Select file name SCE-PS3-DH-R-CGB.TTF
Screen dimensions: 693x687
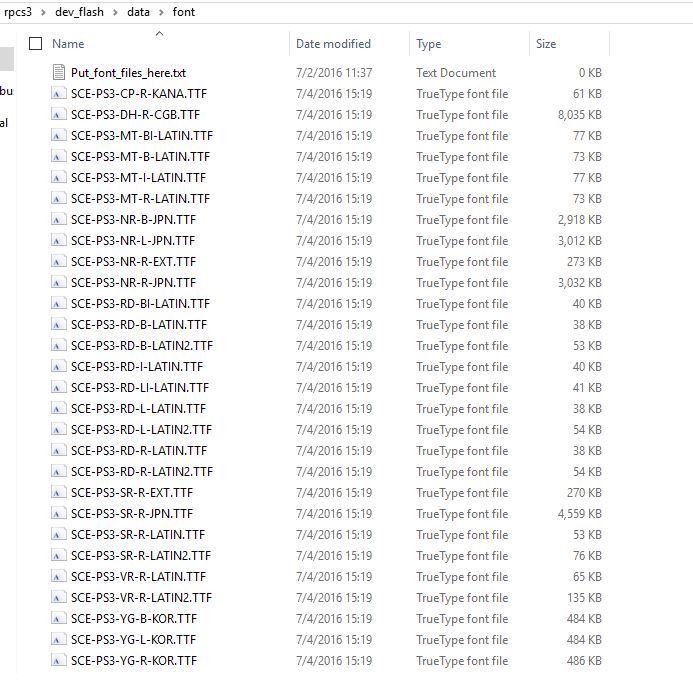tap(135, 114)
